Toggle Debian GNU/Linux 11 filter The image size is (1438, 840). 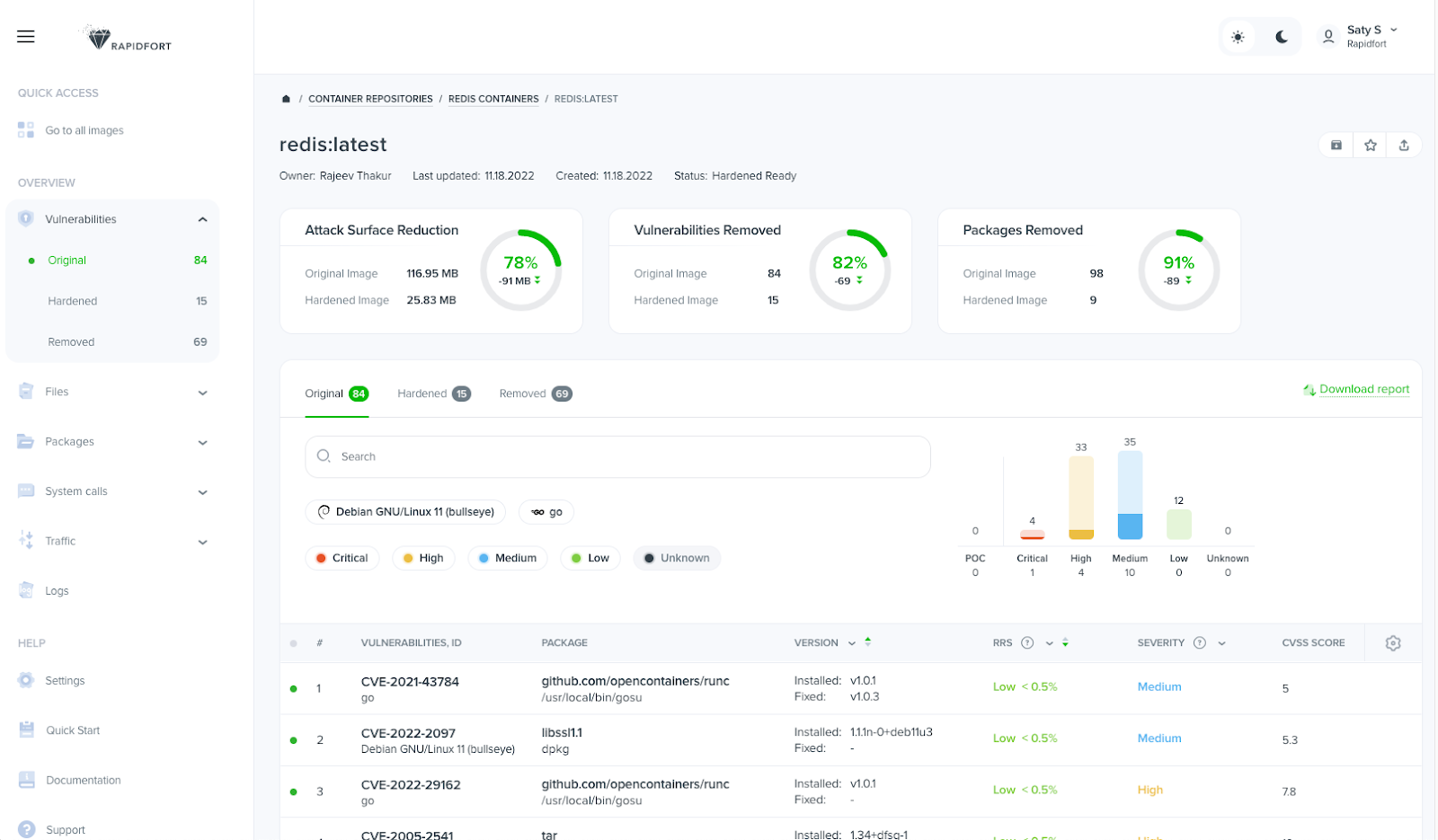[x=405, y=512]
